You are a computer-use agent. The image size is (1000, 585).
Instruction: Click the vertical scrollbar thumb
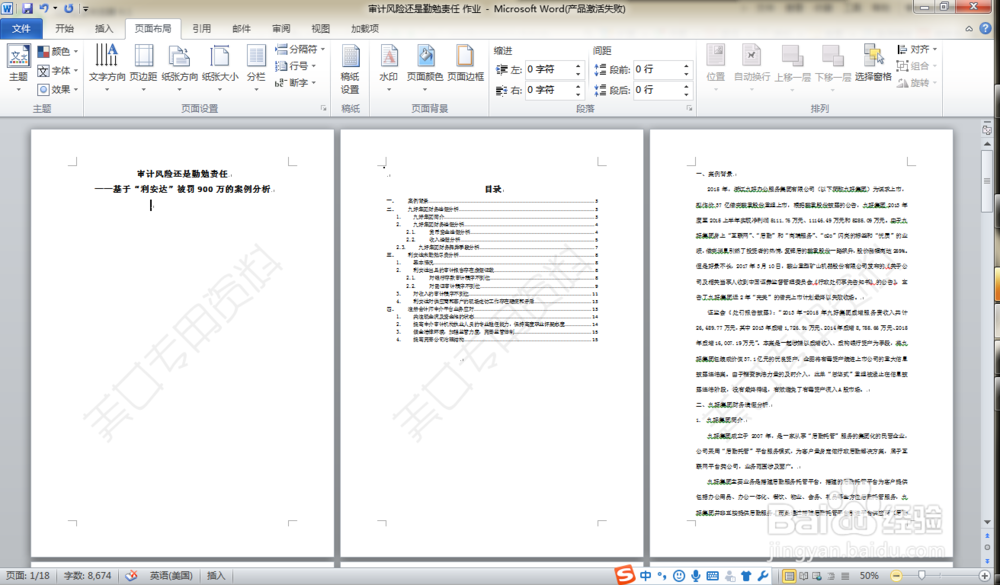tap(987, 181)
